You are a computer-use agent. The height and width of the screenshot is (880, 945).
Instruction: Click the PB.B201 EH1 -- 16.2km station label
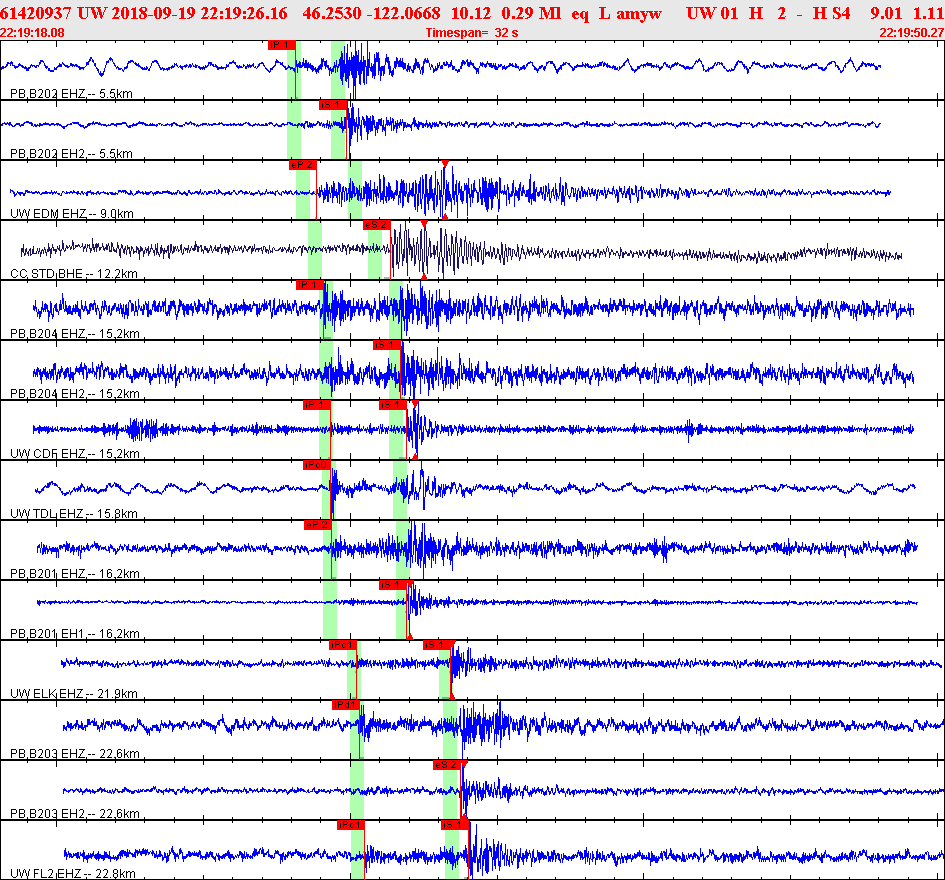point(75,633)
